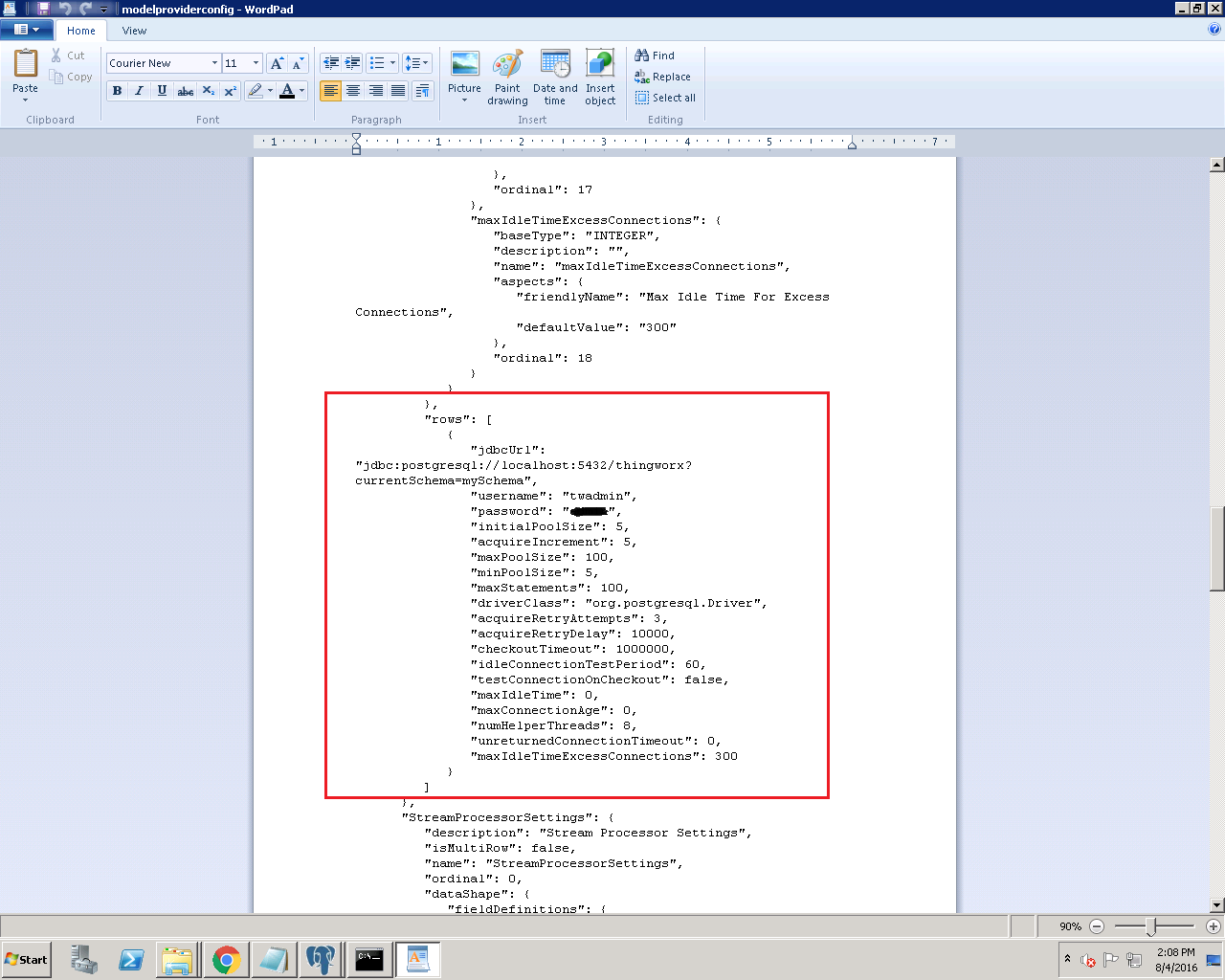Center the text
The image size is (1225, 980).
click(x=353, y=91)
